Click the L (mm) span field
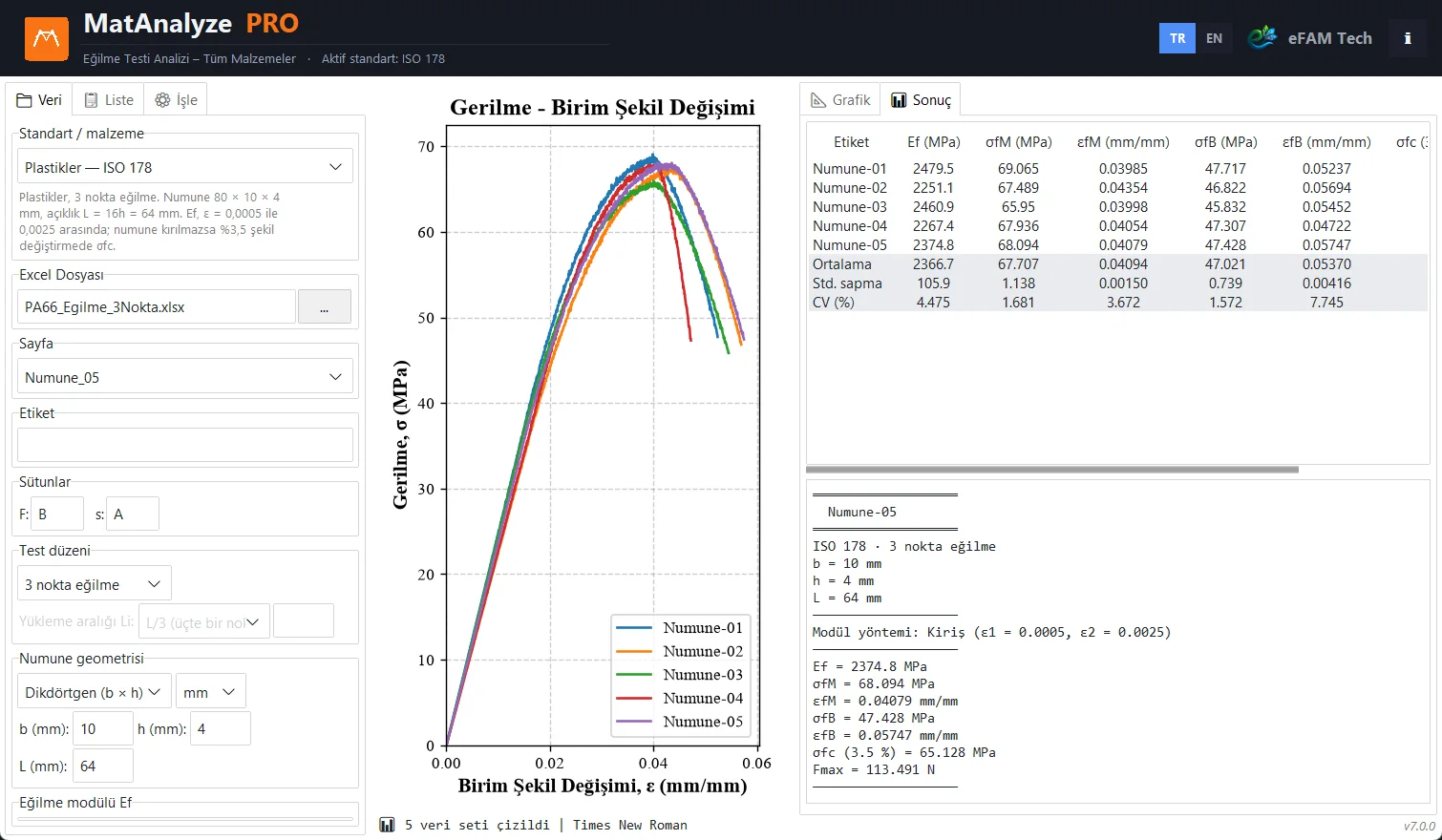This screenshot has height=840, width=1442. coord(103,766)
